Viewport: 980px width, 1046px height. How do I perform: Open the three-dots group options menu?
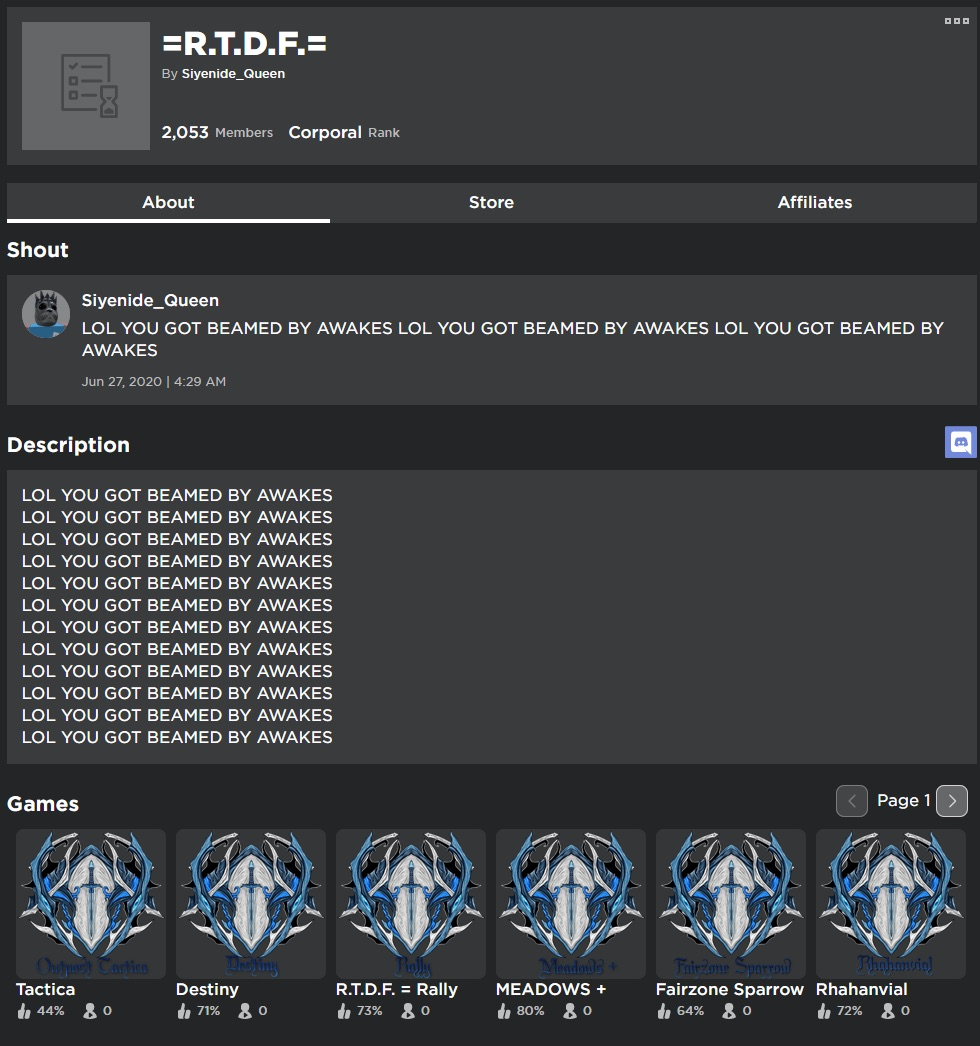coord(956,21)
